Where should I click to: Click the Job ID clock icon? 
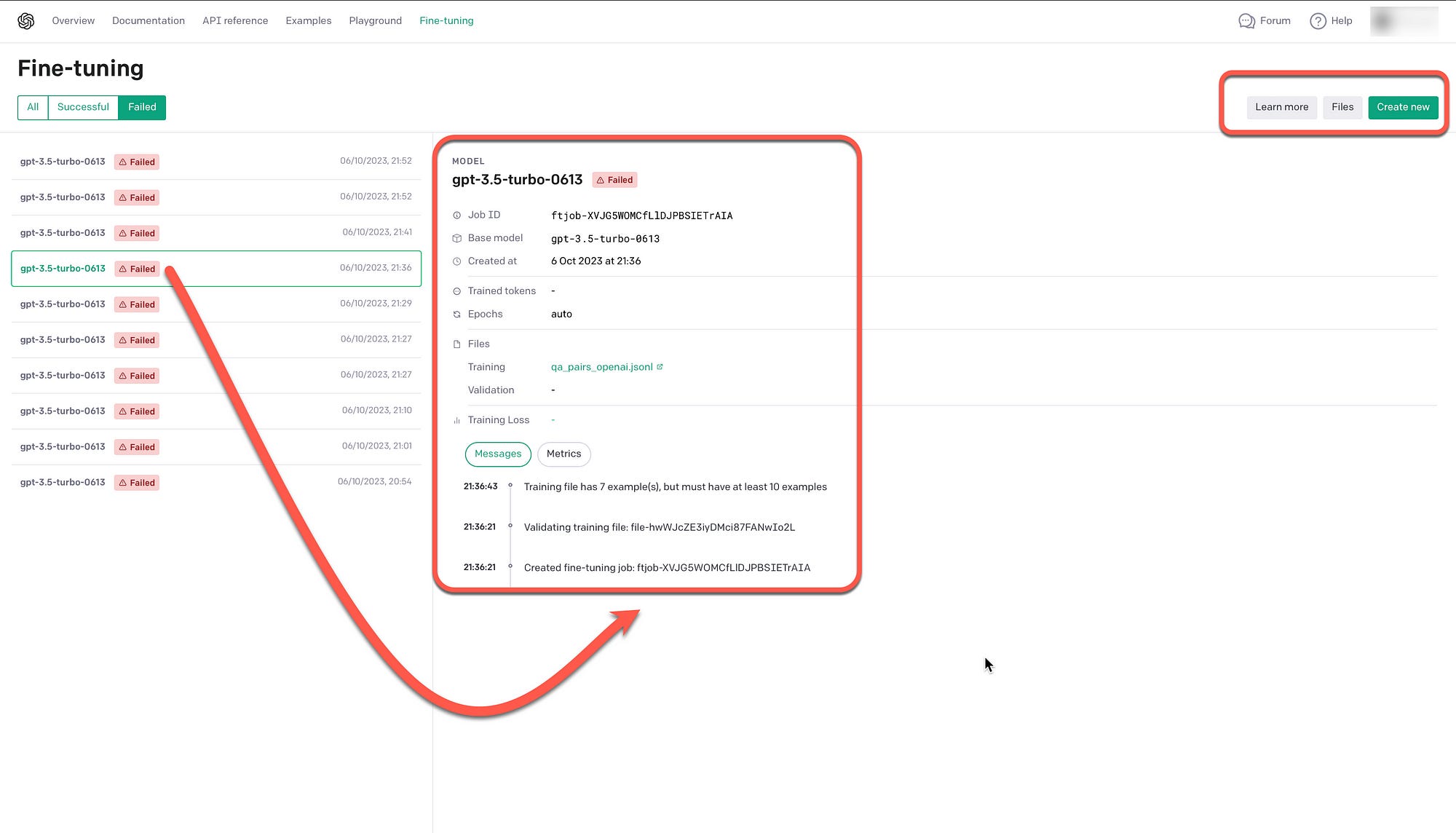(457, 216)
